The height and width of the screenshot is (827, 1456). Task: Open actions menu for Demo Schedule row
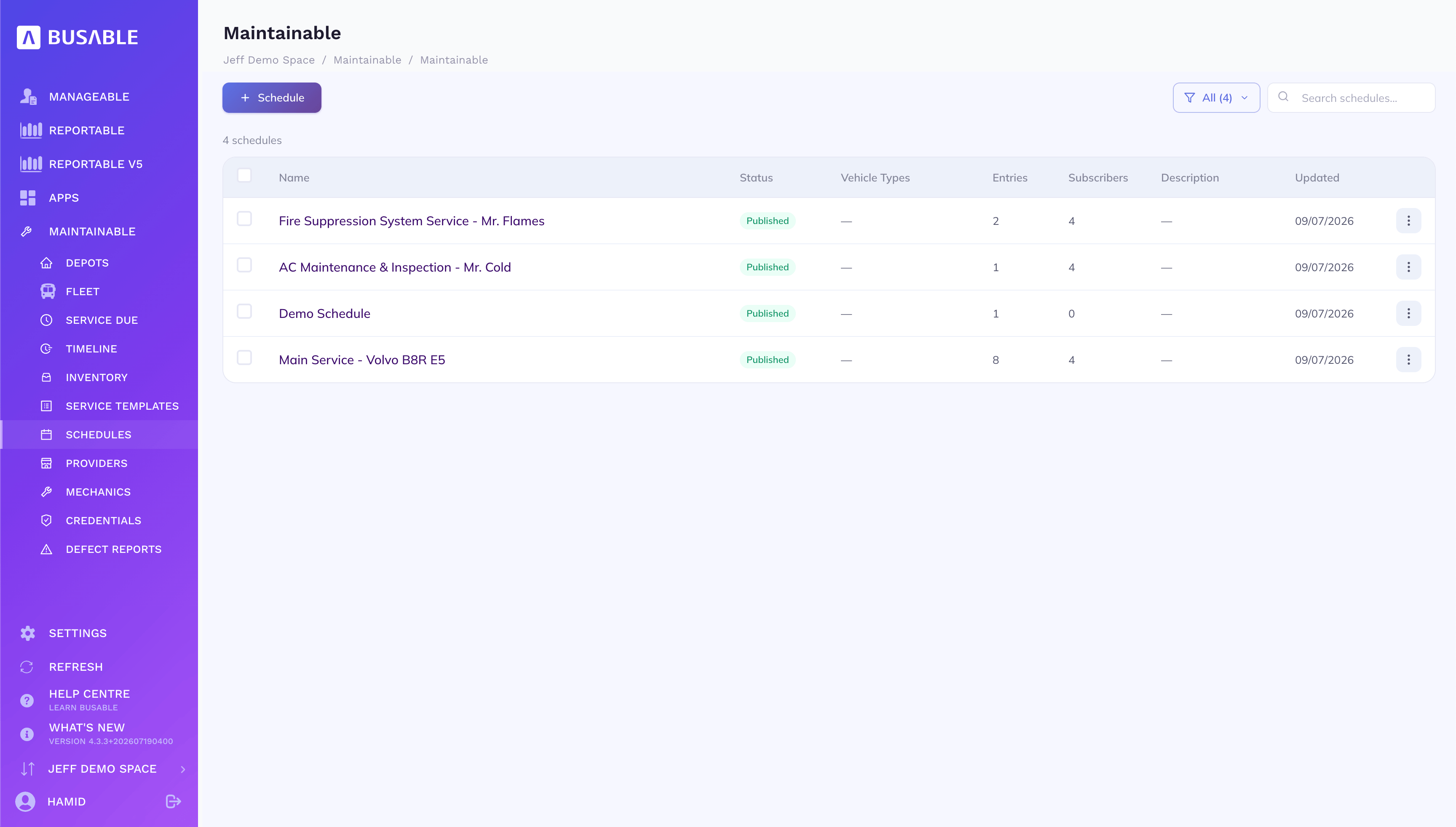[1408, 314]
